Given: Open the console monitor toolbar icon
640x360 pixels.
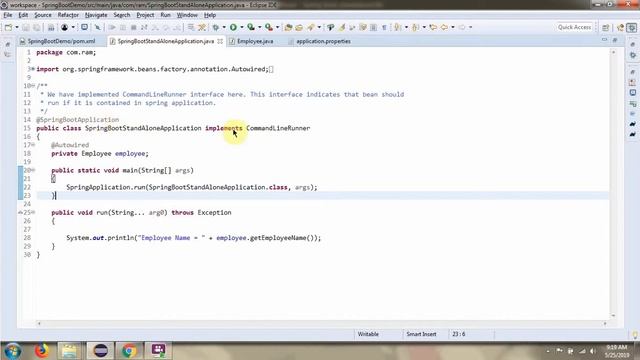Looking at the screenshot, I should point(84,27).
